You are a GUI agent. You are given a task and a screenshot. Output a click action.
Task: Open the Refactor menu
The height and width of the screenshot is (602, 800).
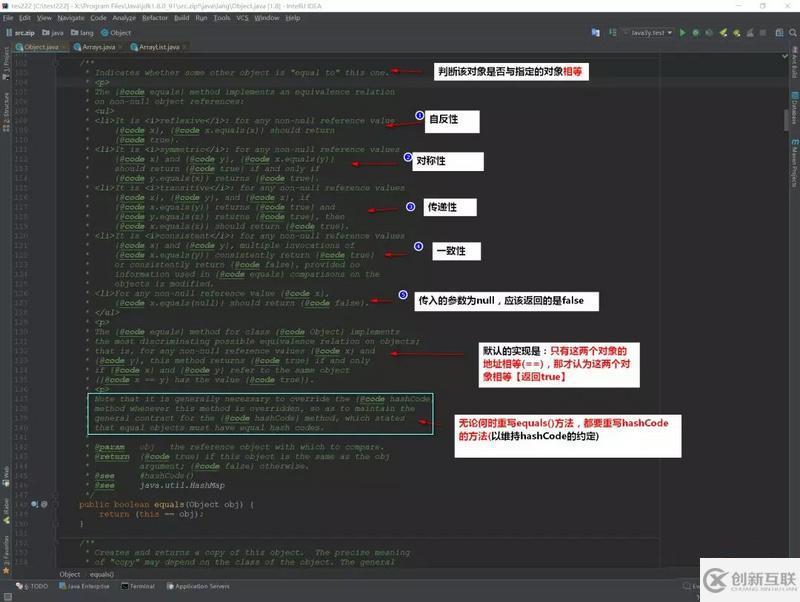coord(155,18)
